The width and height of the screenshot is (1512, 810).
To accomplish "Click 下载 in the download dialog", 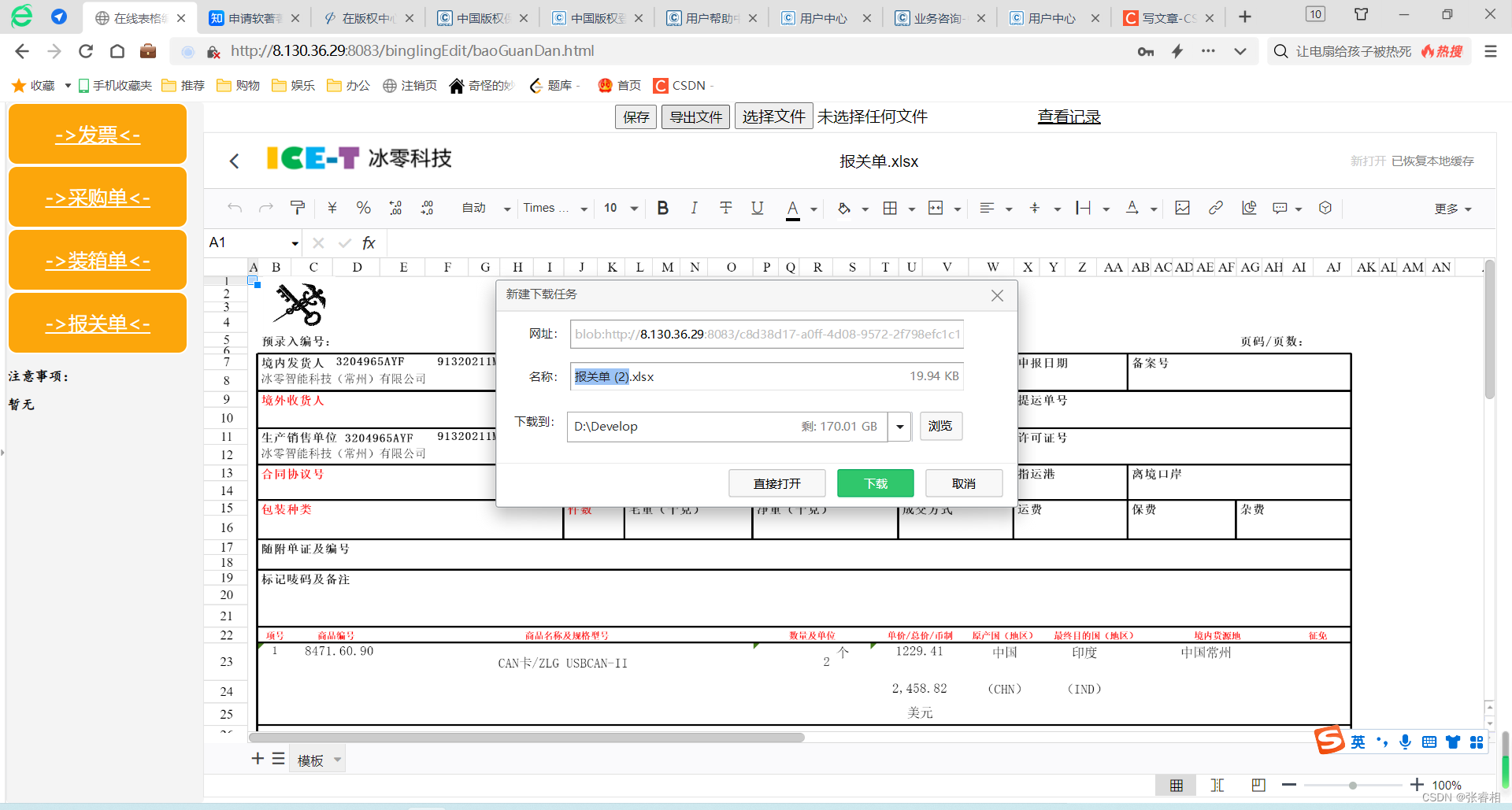I will [876, 483].
